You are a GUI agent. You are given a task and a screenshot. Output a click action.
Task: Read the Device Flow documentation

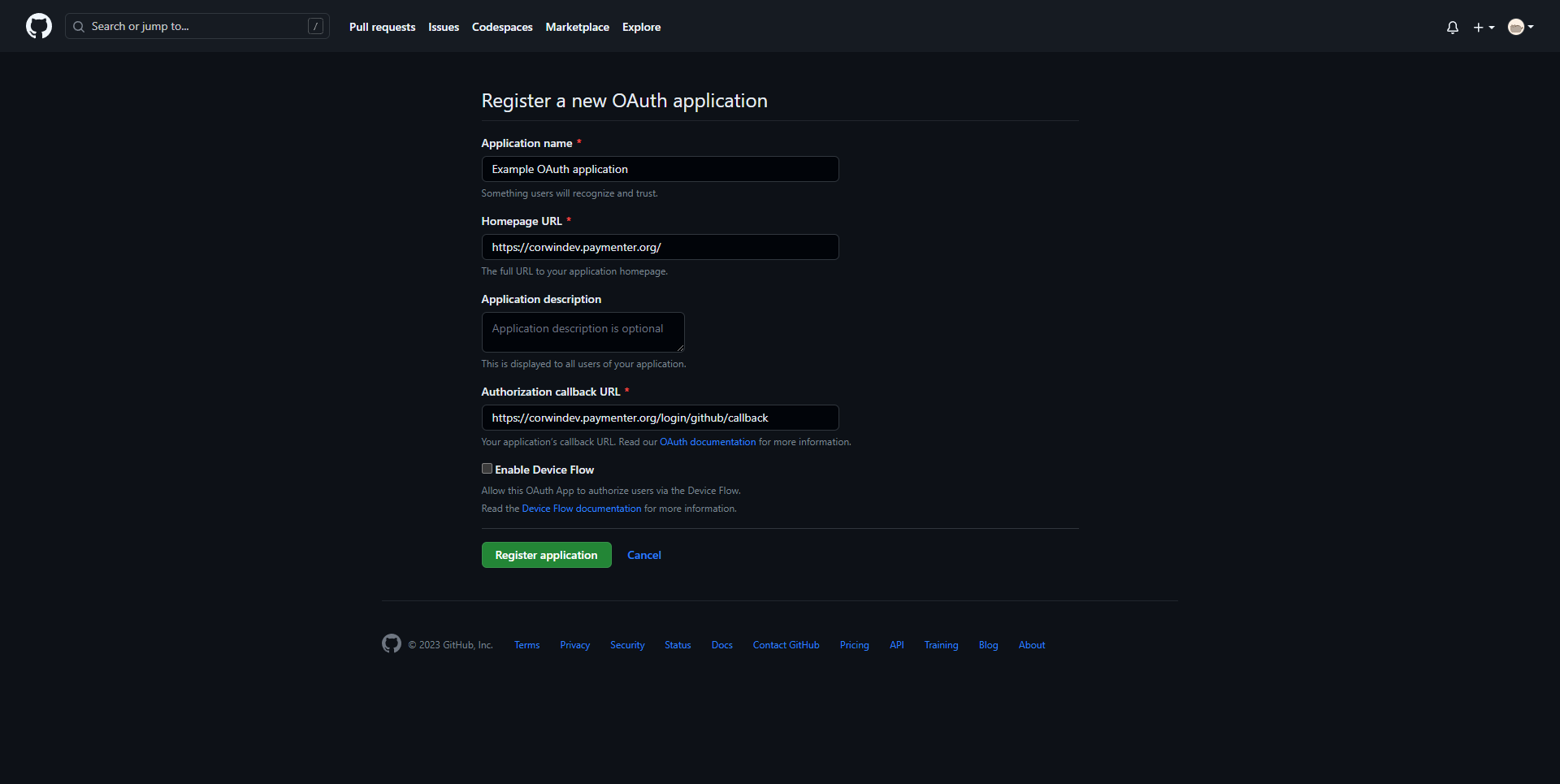pyautogui.click(x=581, y=508)
